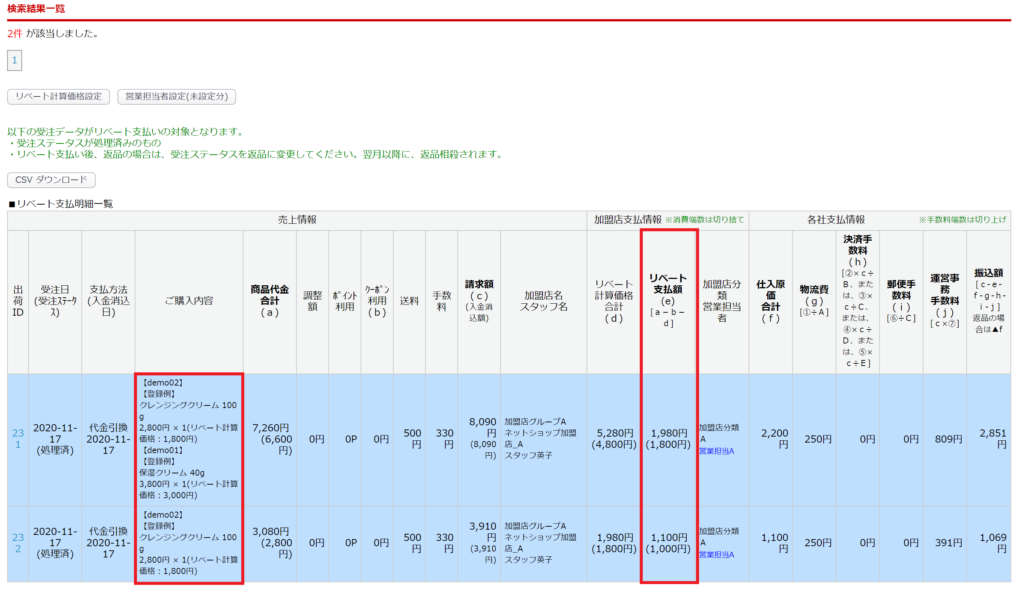Select the リベート支払額 (e) column header
The width and height of the screenshot is (1024, 598).
(x=668, y=298)
